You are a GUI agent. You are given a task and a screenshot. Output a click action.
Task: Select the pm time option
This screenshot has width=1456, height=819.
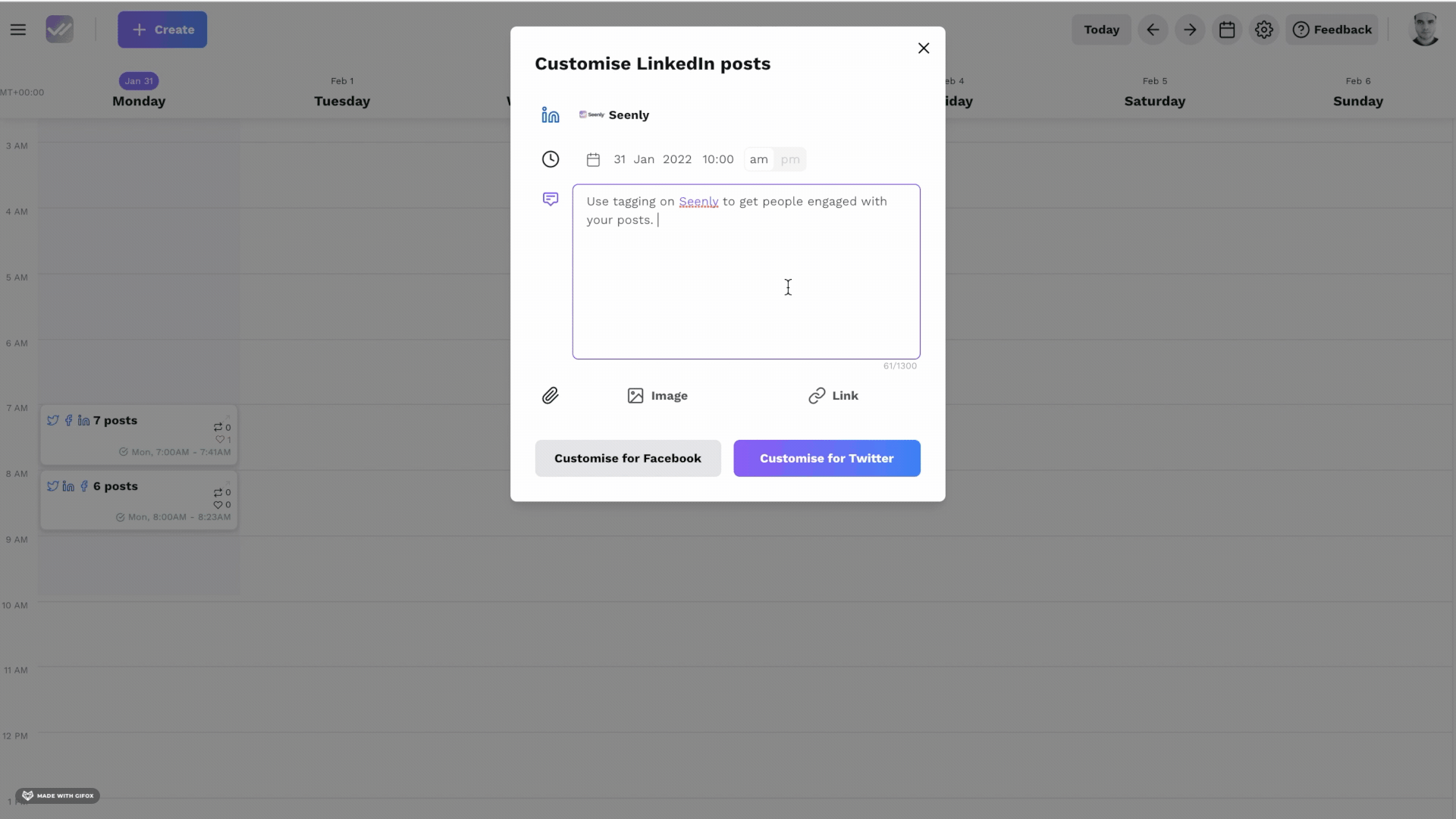[790, 159]
